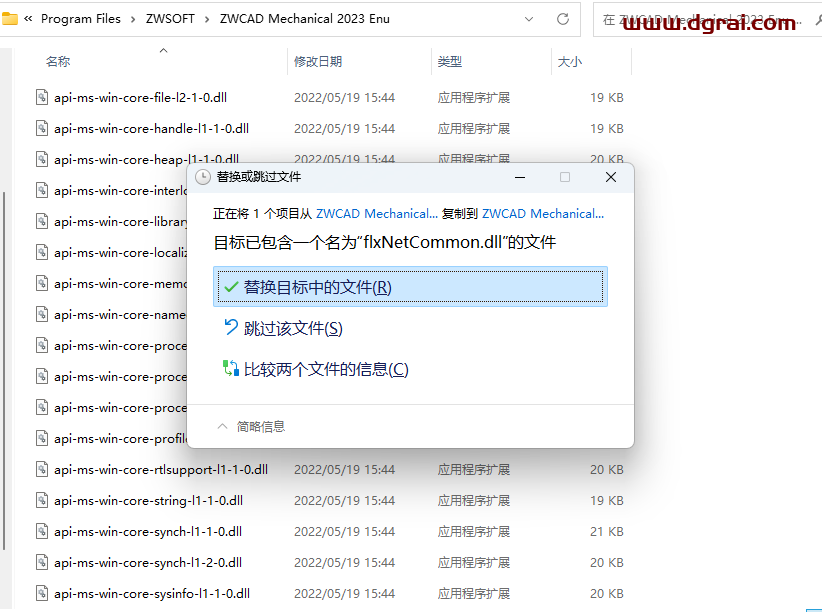Collapse details with 简略信息 toggle
822x612 pixels.
[251, 426]
